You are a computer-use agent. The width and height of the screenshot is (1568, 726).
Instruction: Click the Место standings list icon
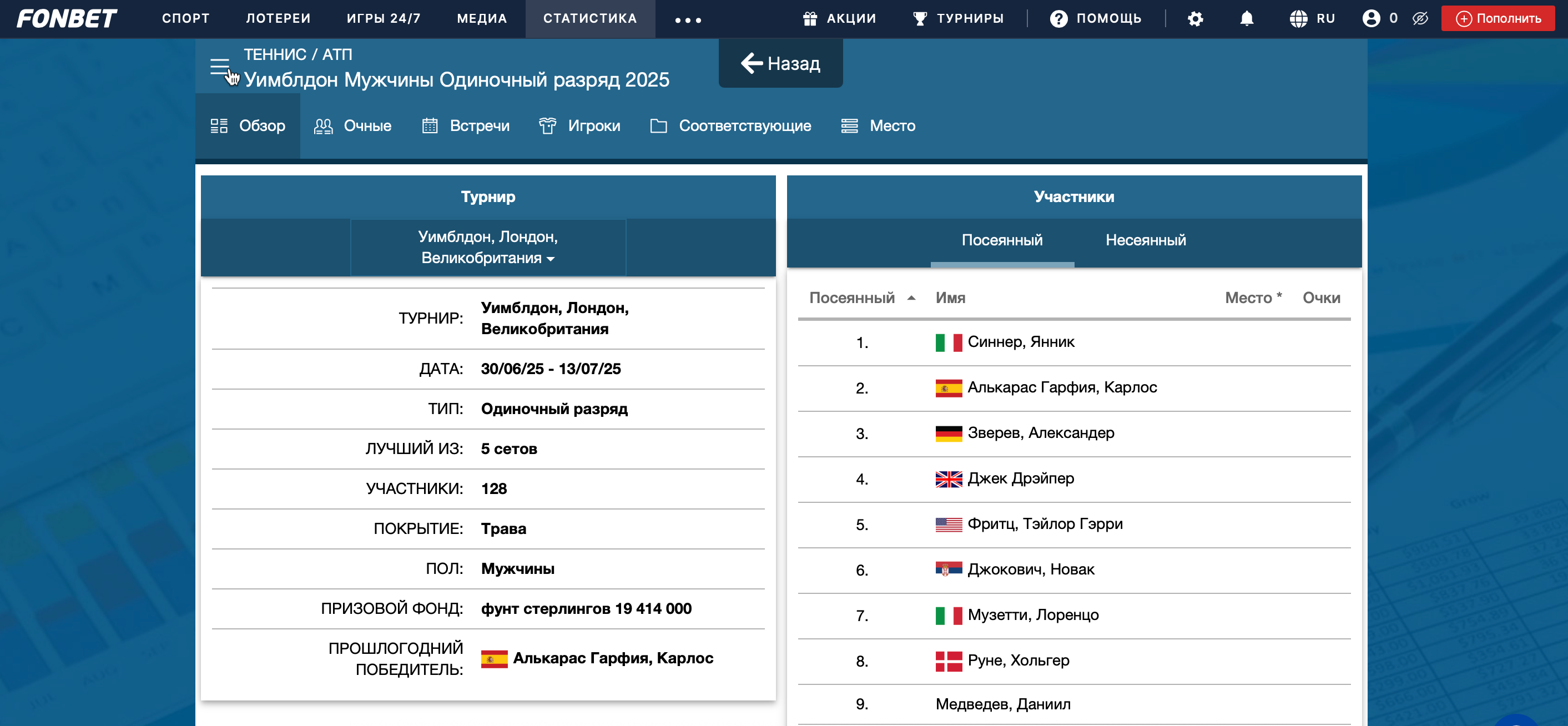tap(849, 126)
